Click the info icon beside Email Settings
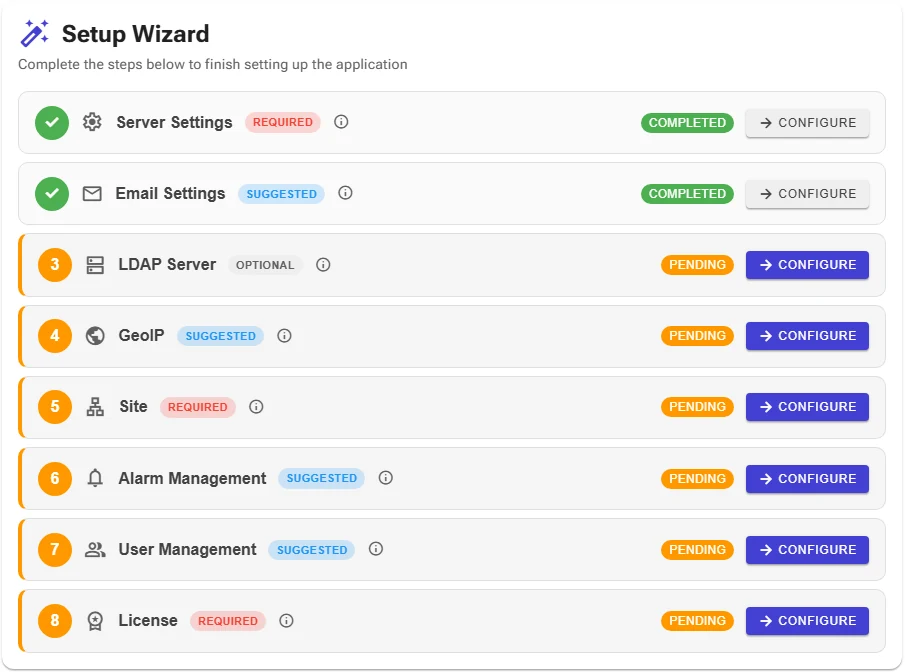The height and width of the screenshot is (672, 905). pos(345,193)
